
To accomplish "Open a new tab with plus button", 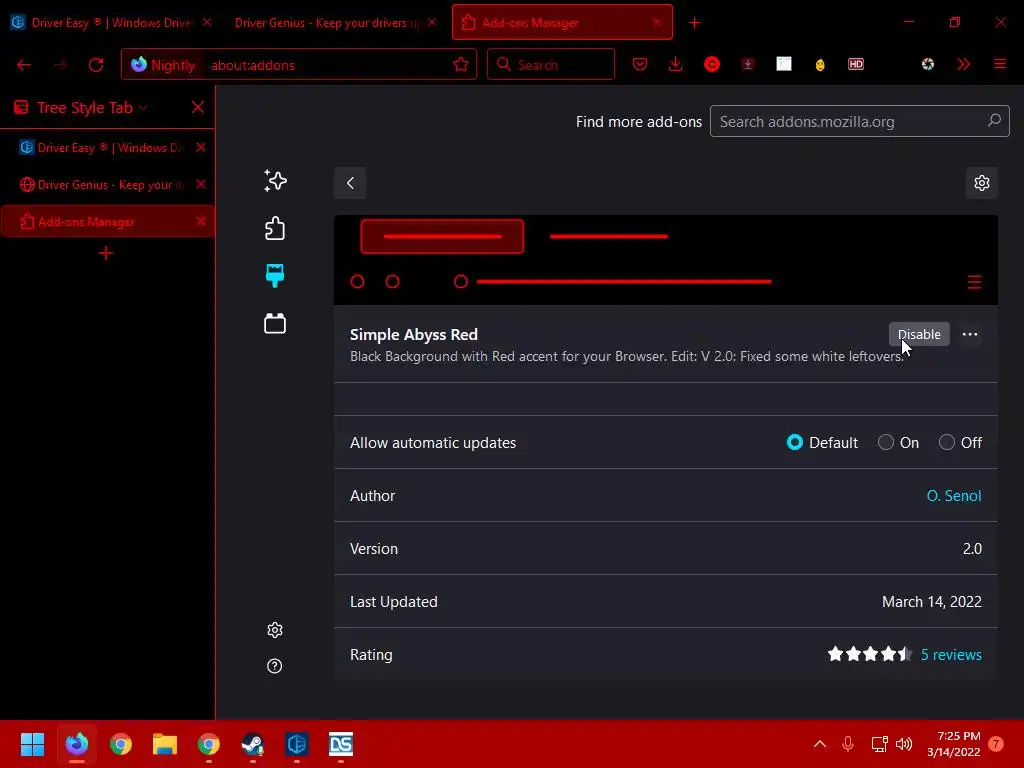I will pos(694,24).
